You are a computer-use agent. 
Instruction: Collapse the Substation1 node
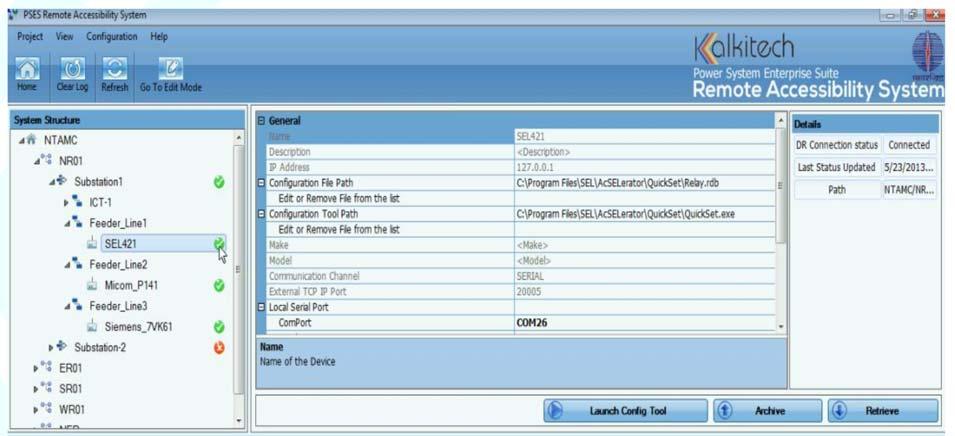pyautogui.click(x=52, y=182)
